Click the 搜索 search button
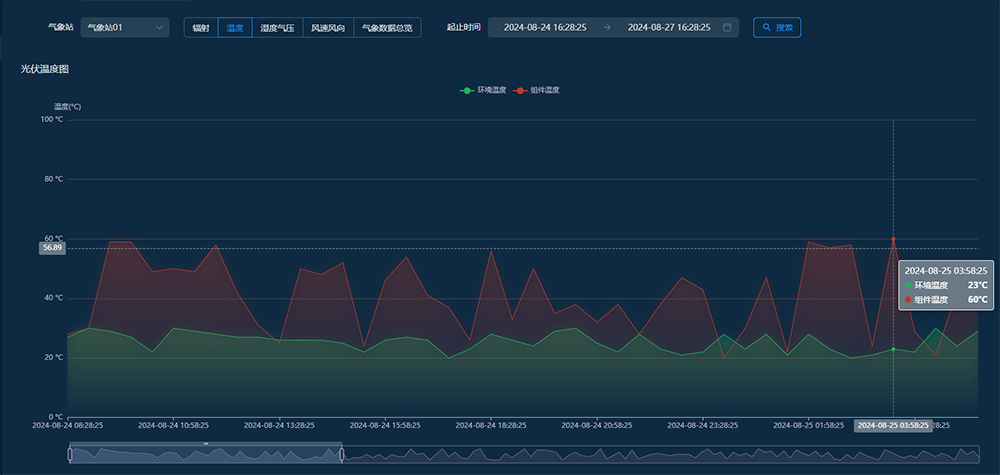The image size is (1000, 475). (x=777, y=28)
